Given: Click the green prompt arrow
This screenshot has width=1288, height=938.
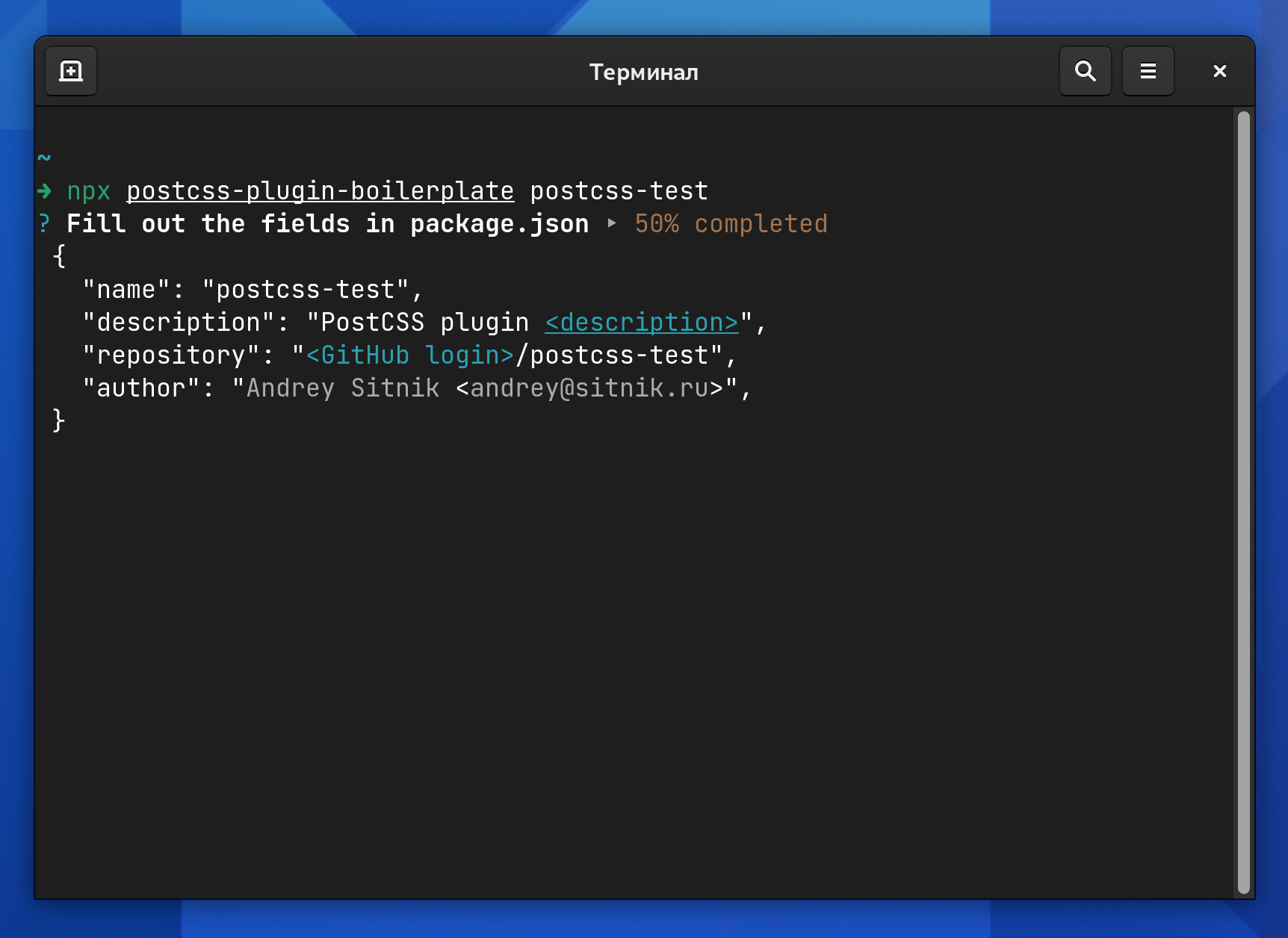Looking at the screenshot, I should 44,191.
